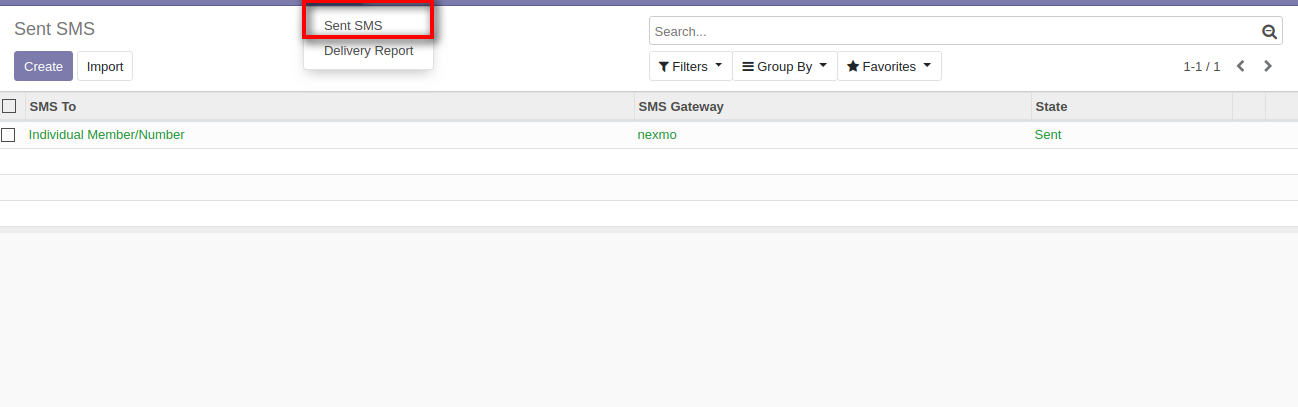Go to previous page arrow
Viewport: 1298px width, 407px height.
coord(1240,67)
